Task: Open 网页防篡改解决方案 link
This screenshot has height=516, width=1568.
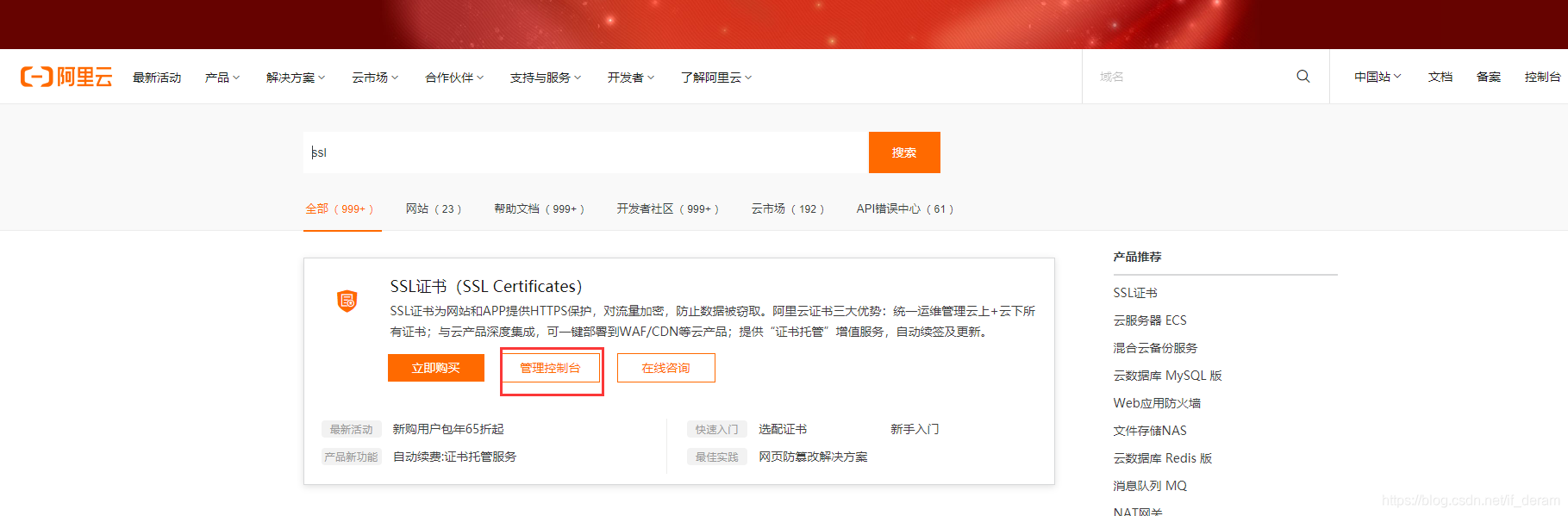Action: tap(813, 457)
